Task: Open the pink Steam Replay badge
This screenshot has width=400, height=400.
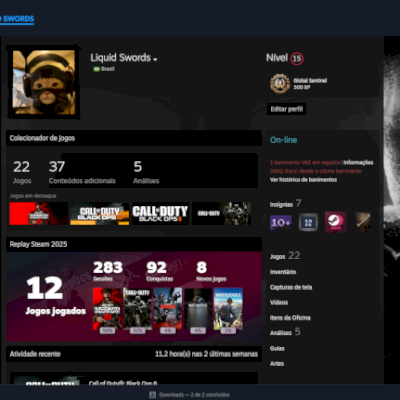Action: (335, 222)
